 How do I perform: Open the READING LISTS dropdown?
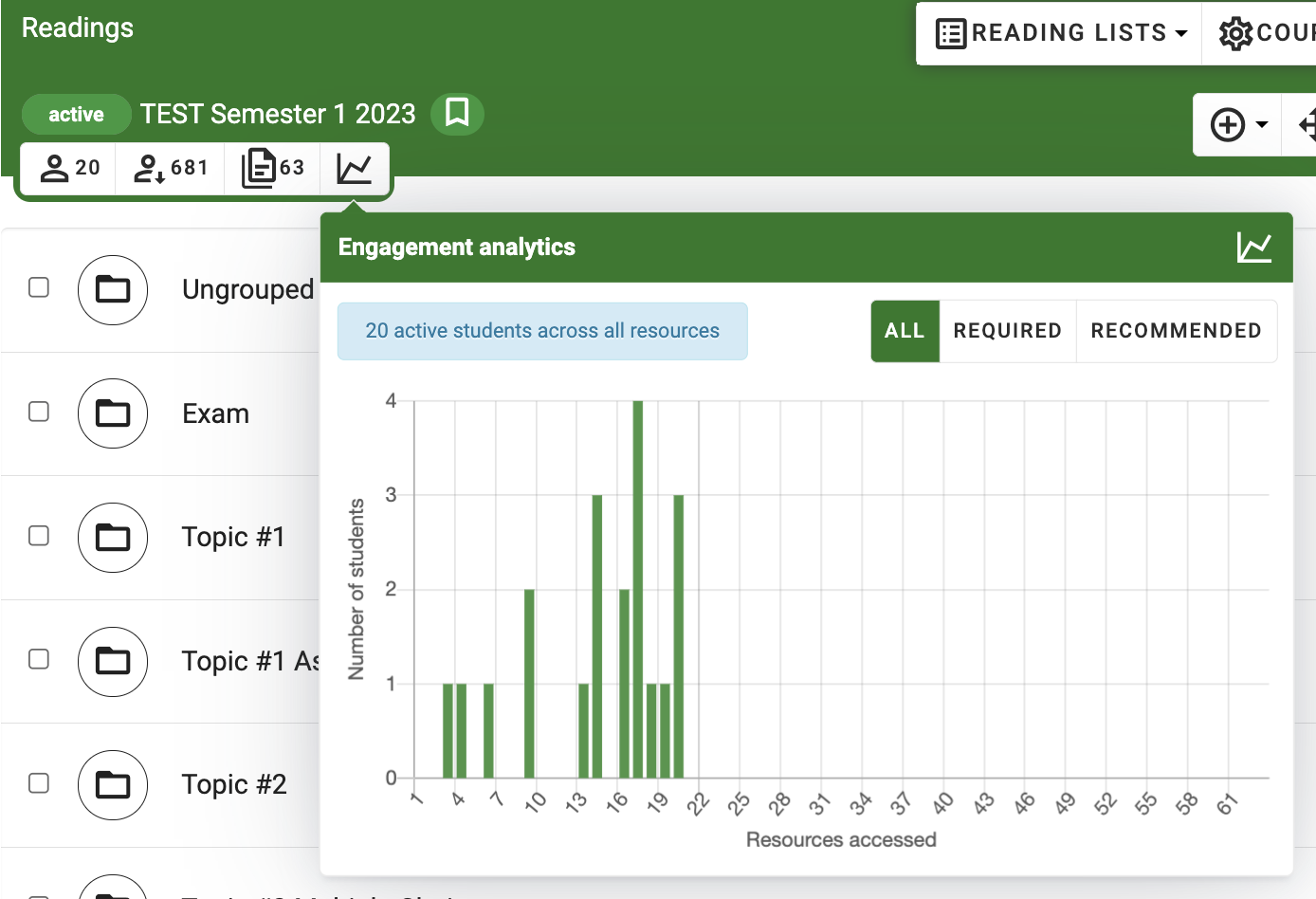1057,31
